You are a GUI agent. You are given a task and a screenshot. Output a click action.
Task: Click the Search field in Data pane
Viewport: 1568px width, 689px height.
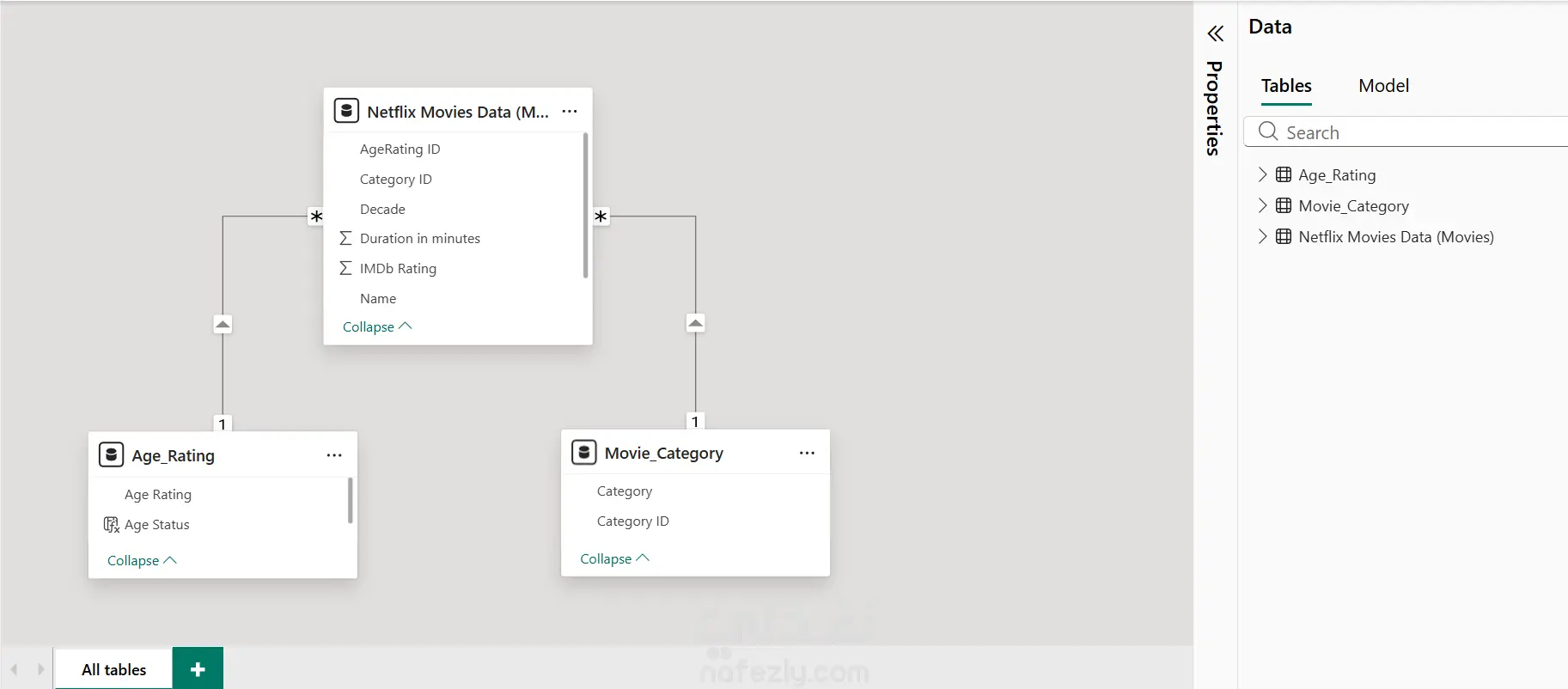[1406, 131]
